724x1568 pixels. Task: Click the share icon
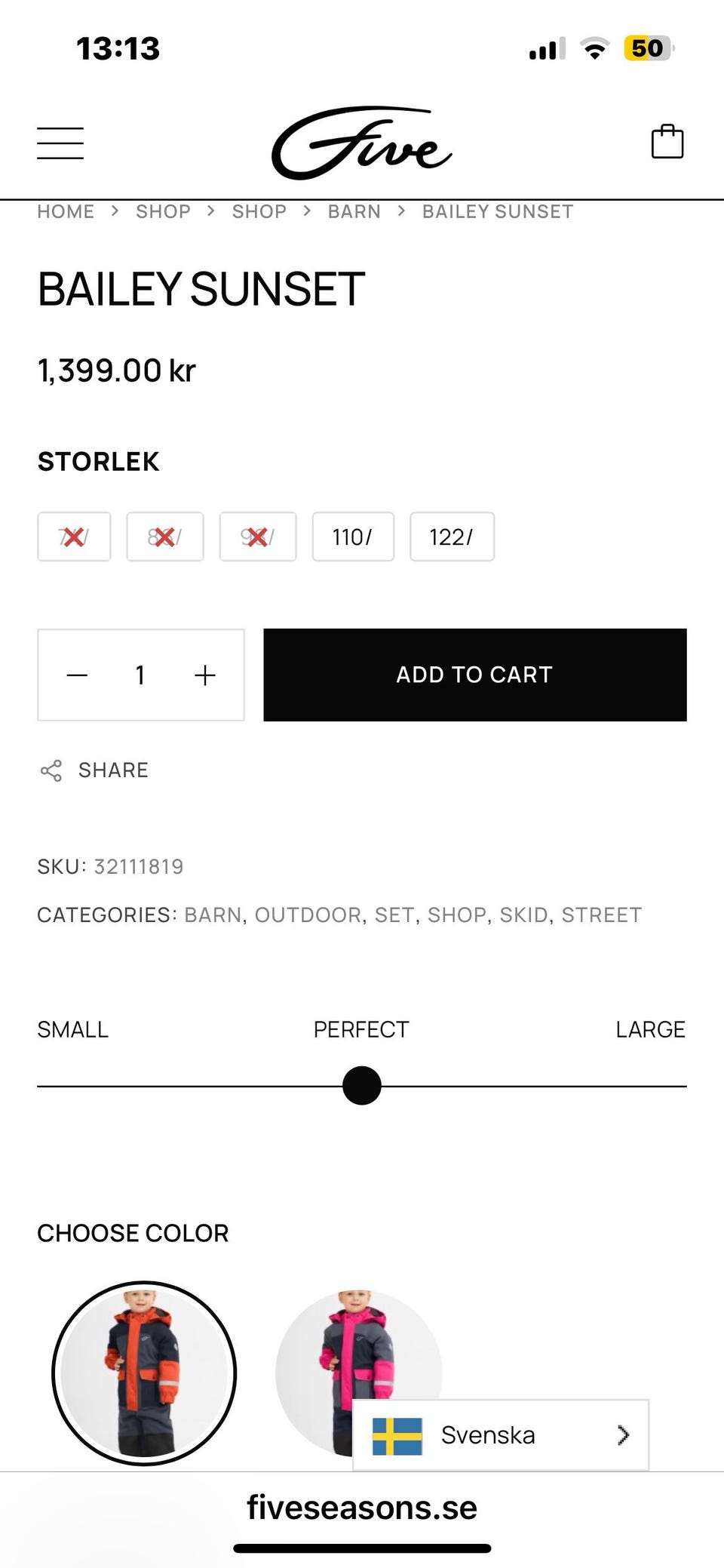pos(51,770)
